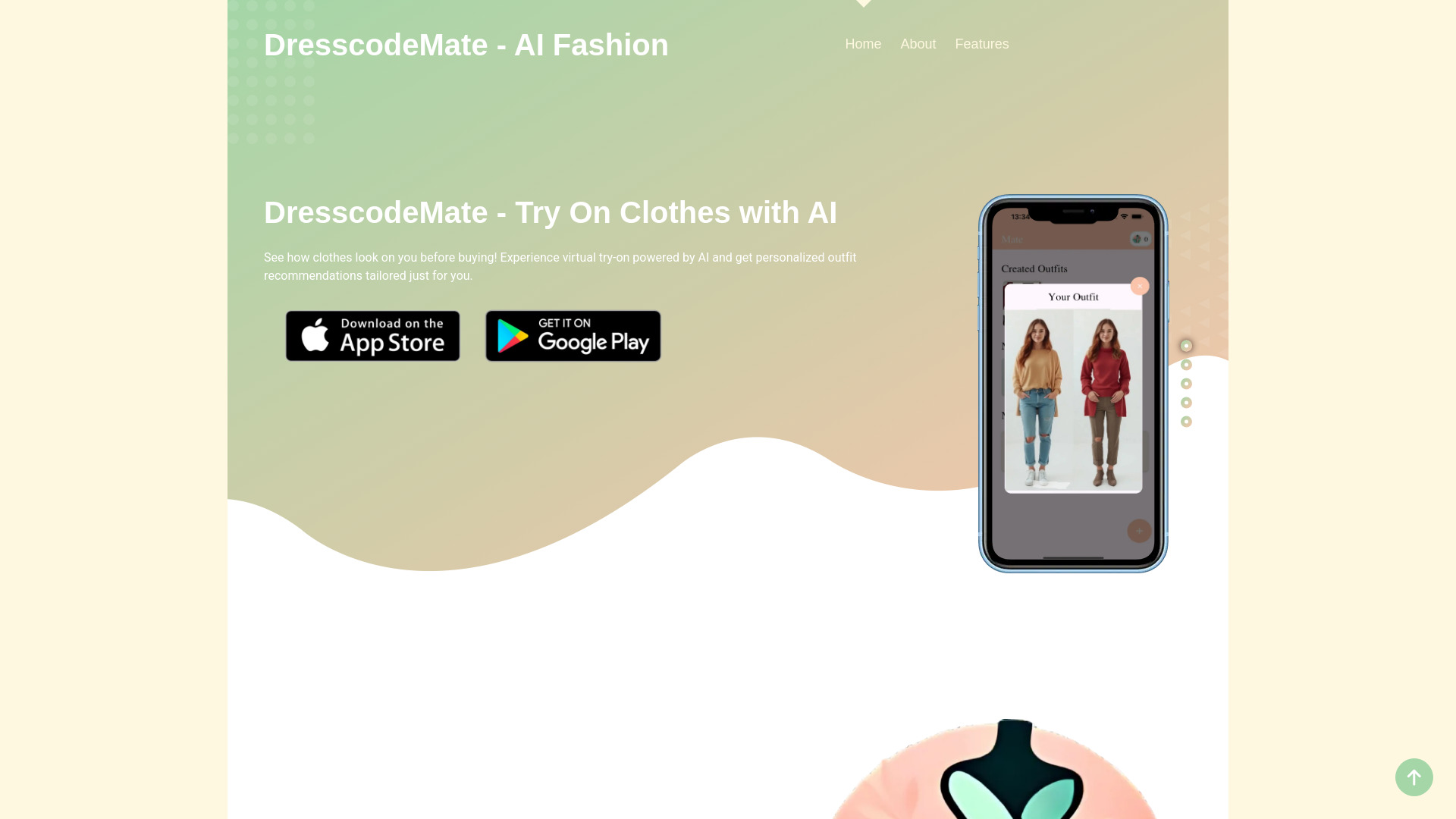
Task: Toggle the third vertical navigation dot
Action: [1186, 384]
